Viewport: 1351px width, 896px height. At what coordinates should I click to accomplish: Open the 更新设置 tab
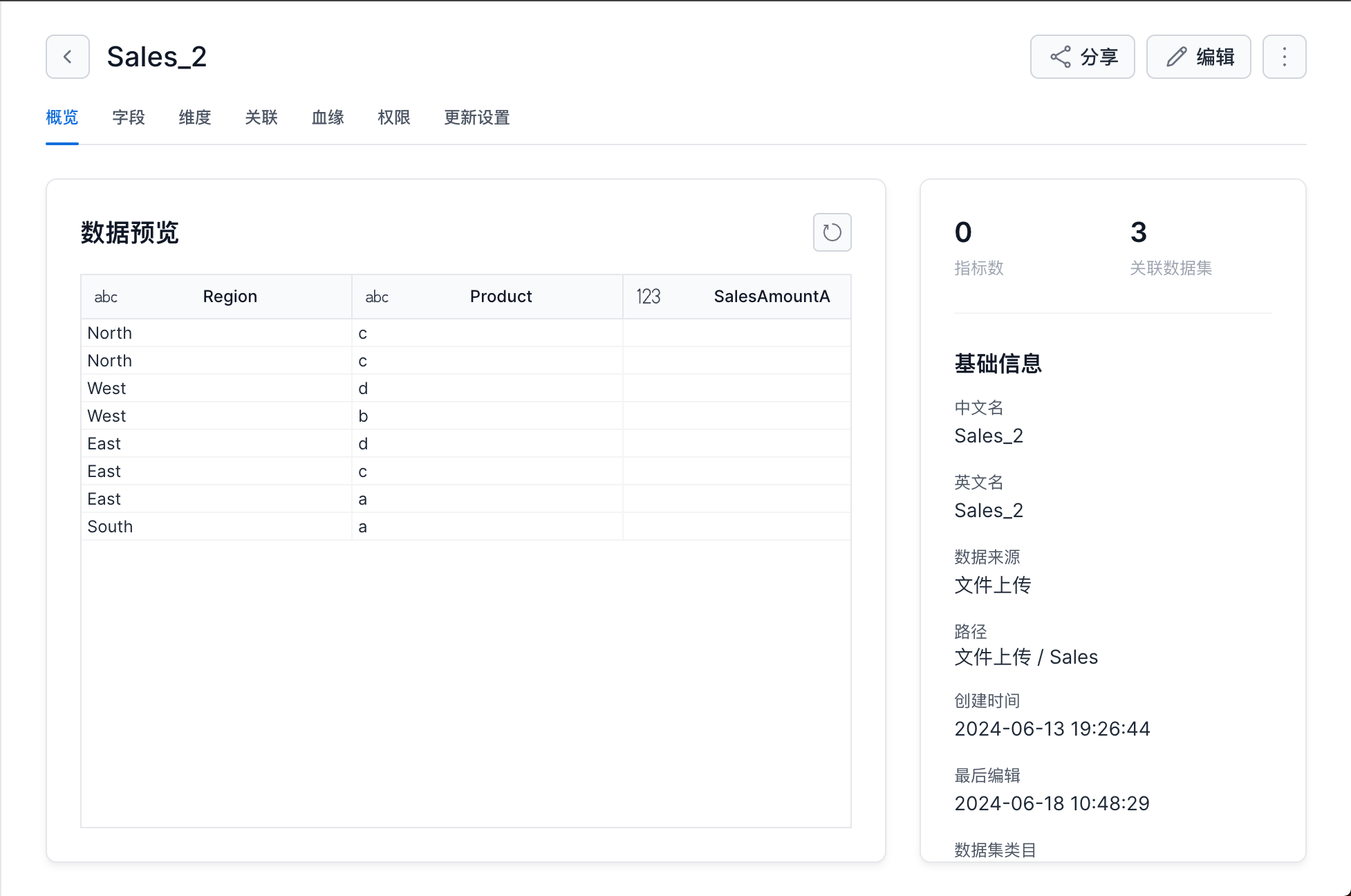tap(477, 118)
